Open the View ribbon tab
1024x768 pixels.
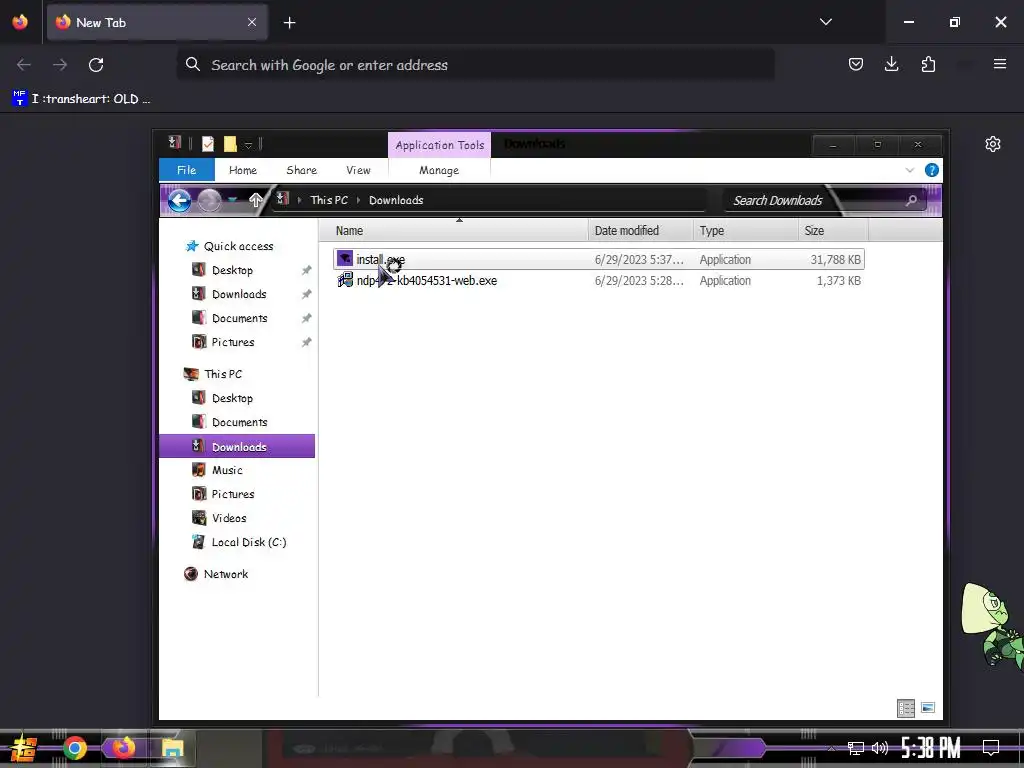358,170
